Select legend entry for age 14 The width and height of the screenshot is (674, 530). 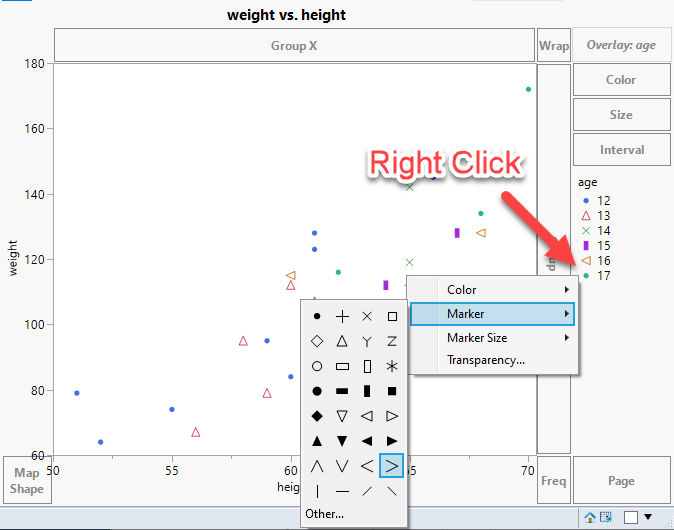[x=596, y=231]
